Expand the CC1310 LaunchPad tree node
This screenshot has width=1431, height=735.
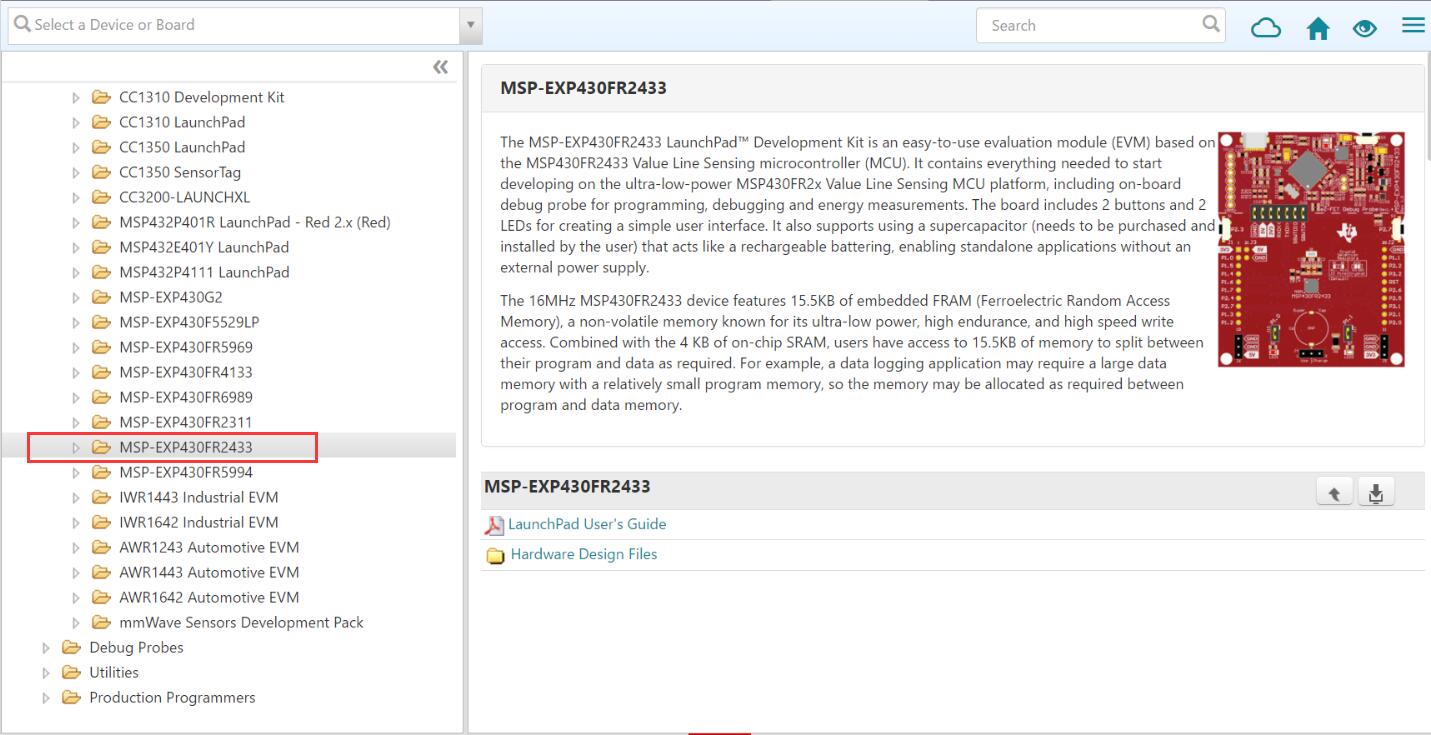76,122
